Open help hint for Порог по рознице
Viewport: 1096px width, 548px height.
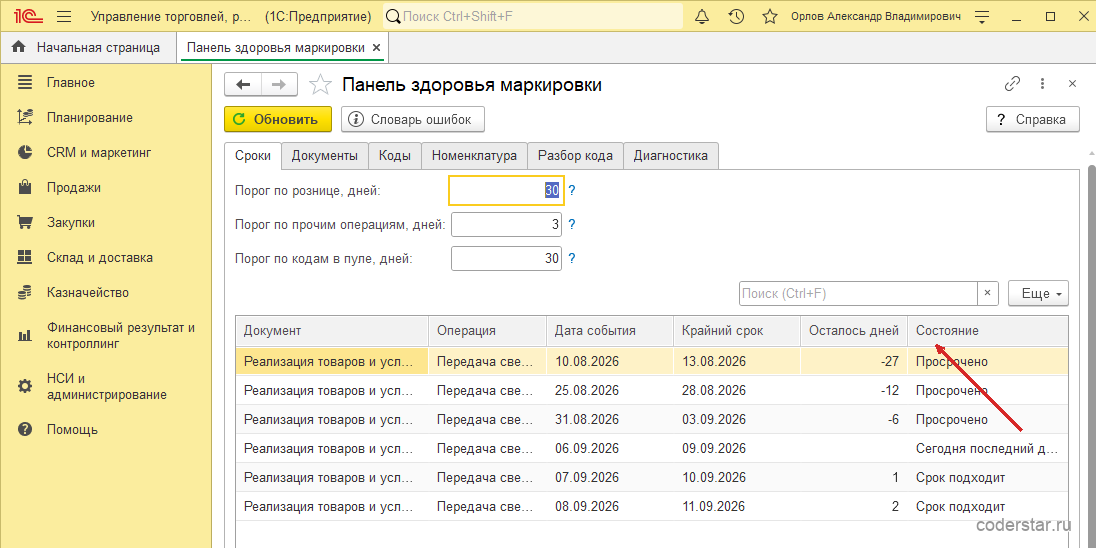(x=572, y=190)
